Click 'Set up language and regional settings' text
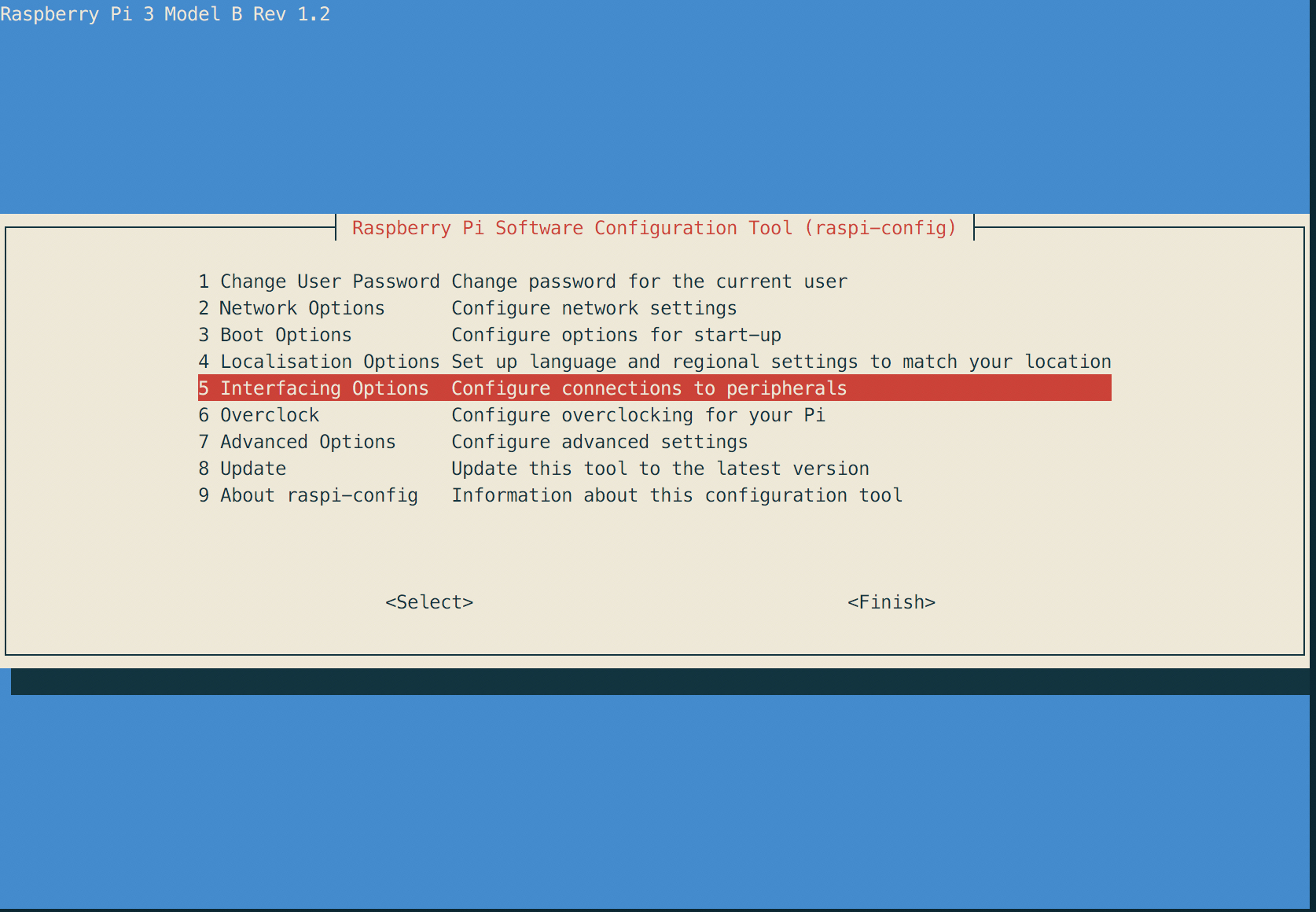The height and width of the screenshot is (912, 1316). pyautogui.click(x=655, y=362)
